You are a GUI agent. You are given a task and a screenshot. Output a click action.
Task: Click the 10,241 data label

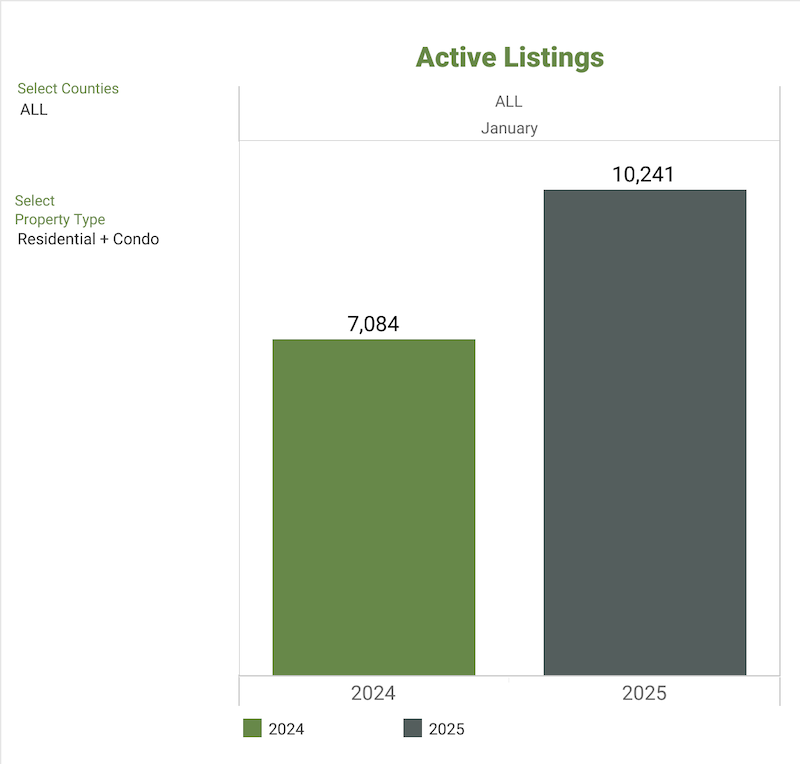(x=643, y=175)
